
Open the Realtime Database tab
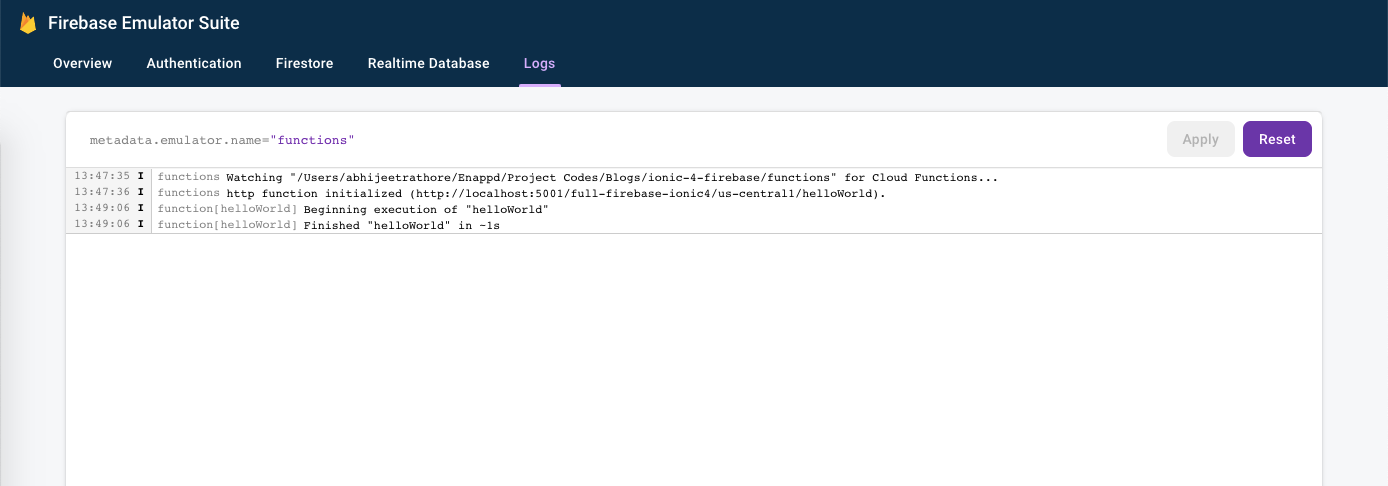point(429,63)
